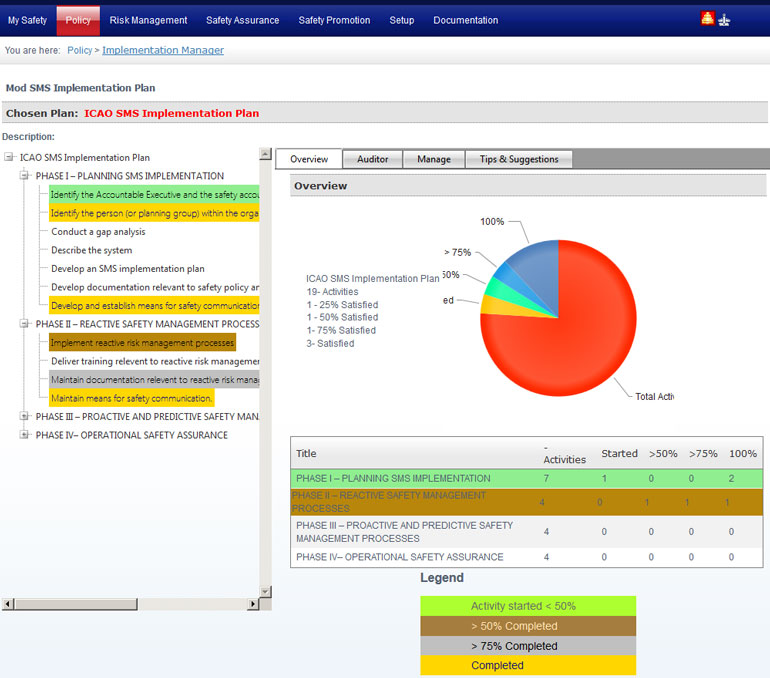This screenshot has width=770, height=678.
Task: Open the My Safety menu
Action: pos(28,20)
